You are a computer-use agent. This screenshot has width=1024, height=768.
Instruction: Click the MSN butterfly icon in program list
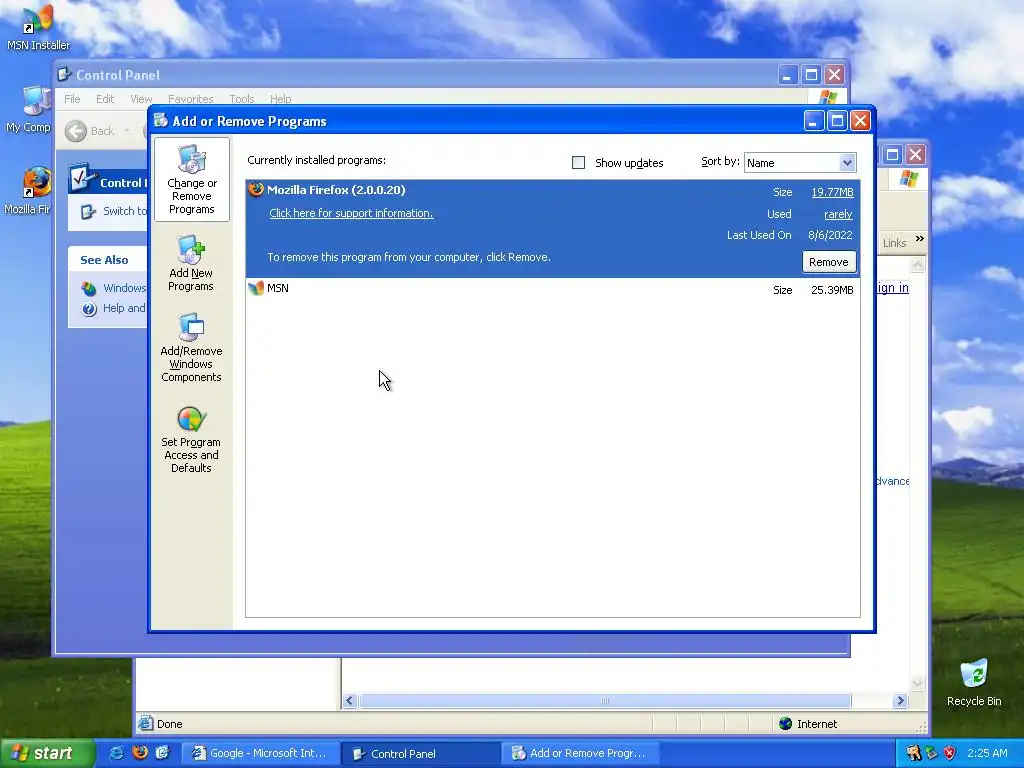point(256,288)
